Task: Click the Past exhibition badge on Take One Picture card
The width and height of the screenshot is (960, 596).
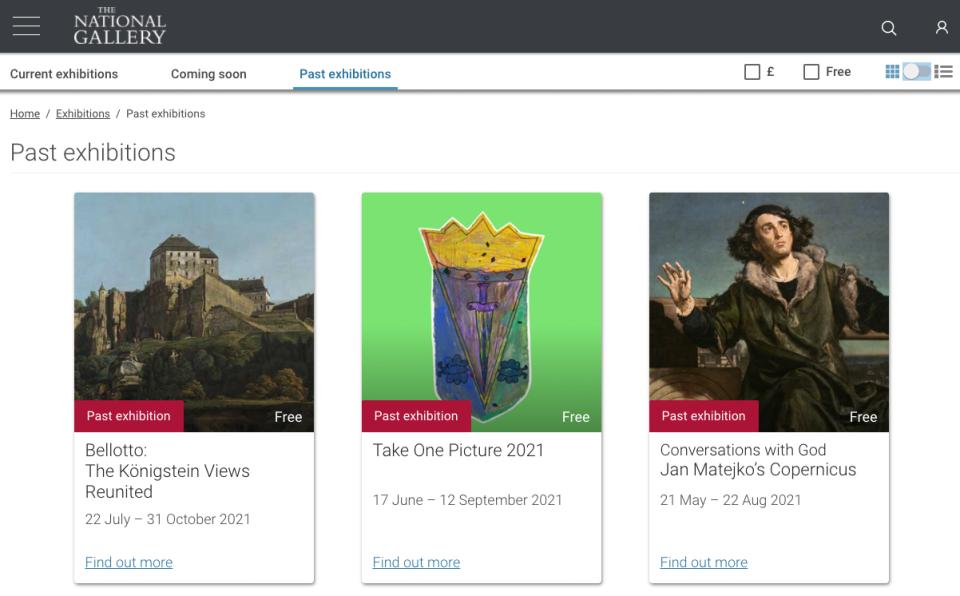Action: [416, 416]
